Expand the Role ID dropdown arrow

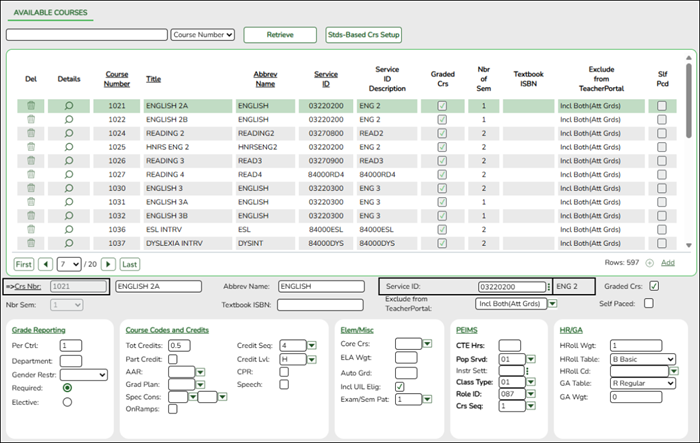click(x=531, y=394)
